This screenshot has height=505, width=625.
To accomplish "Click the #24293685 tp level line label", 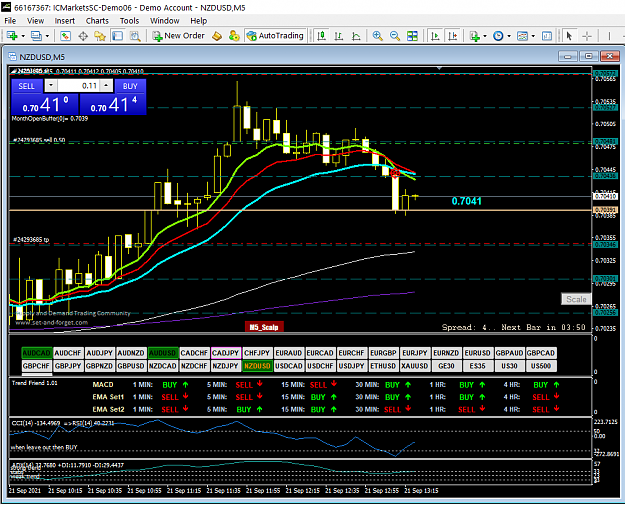I will coord(31,240).
